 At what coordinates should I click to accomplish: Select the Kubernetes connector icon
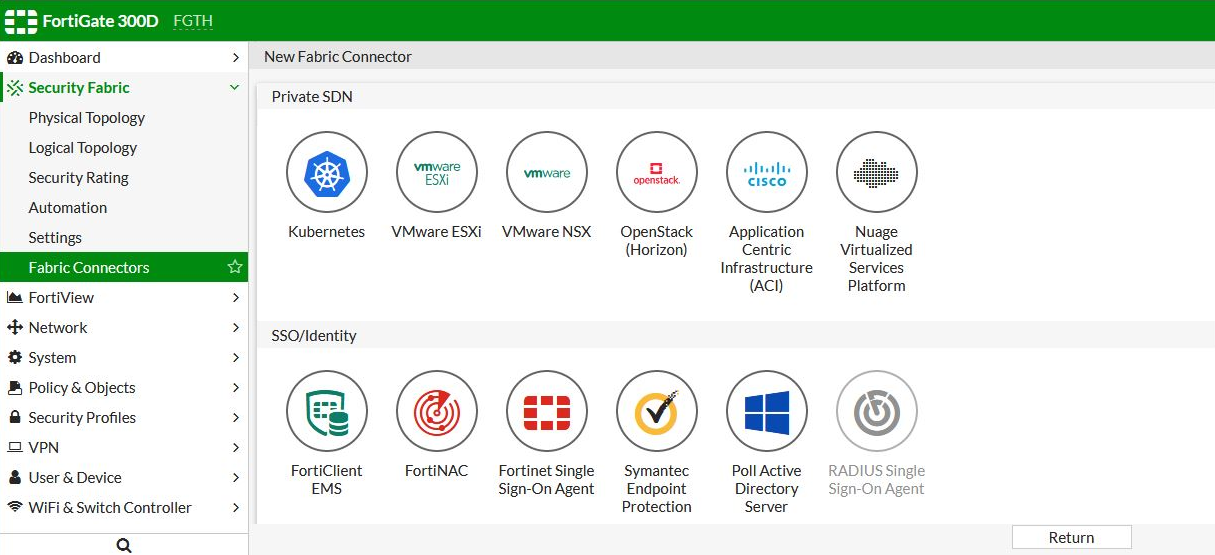(327, 173)
